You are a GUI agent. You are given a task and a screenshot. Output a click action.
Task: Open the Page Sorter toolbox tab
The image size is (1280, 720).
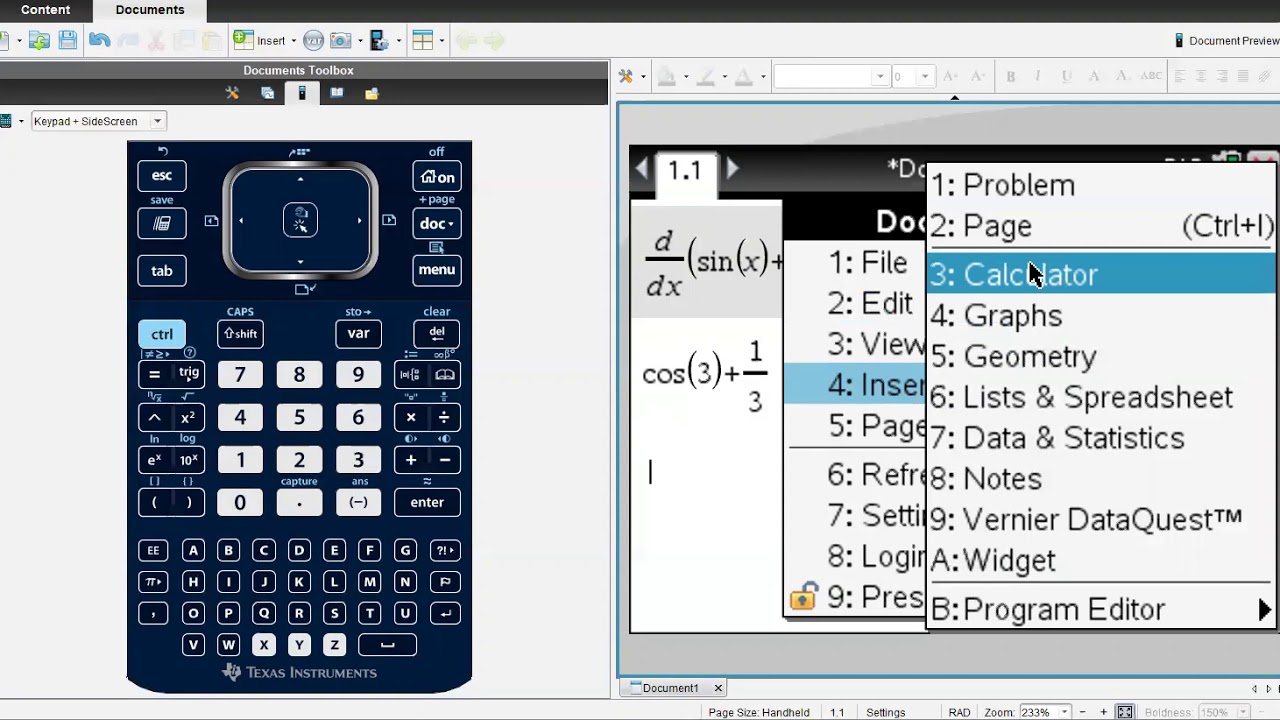[x=267, y=93]
